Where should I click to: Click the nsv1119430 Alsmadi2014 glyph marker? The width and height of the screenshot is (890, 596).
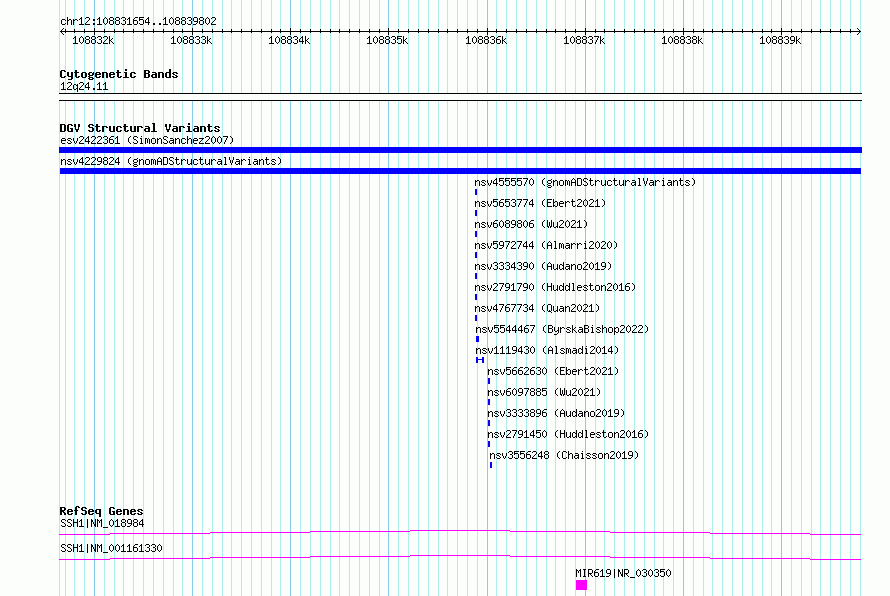pyautogui.click(x=480, y=360)
